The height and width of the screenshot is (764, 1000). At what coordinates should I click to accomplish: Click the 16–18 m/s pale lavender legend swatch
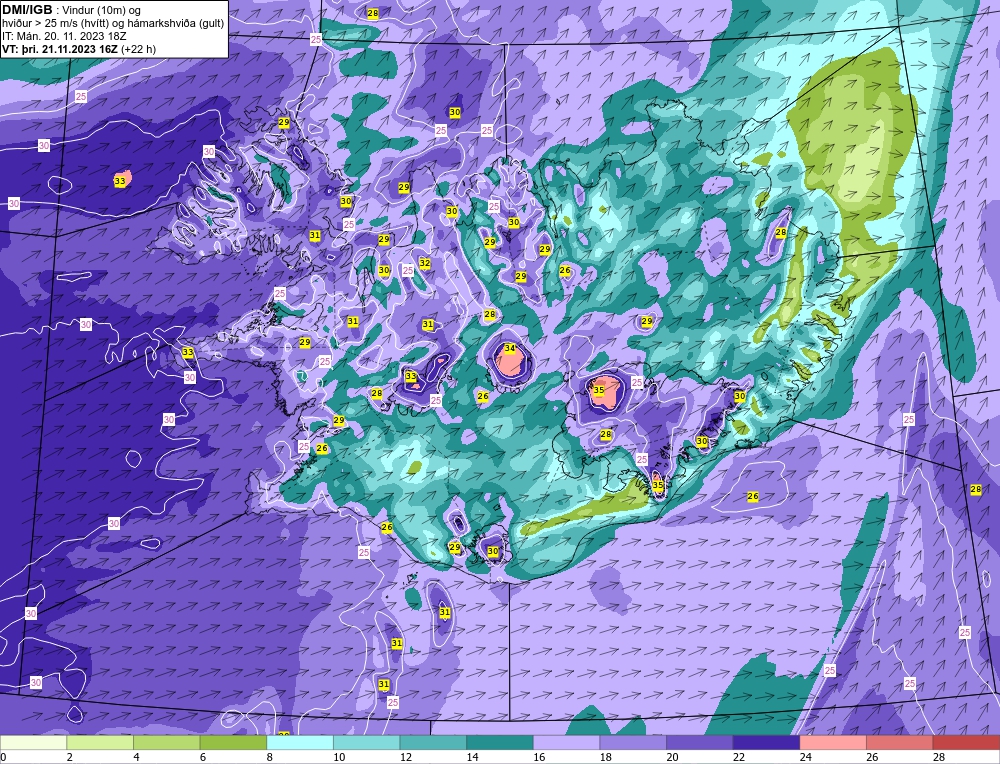click(x=566, y=743)
